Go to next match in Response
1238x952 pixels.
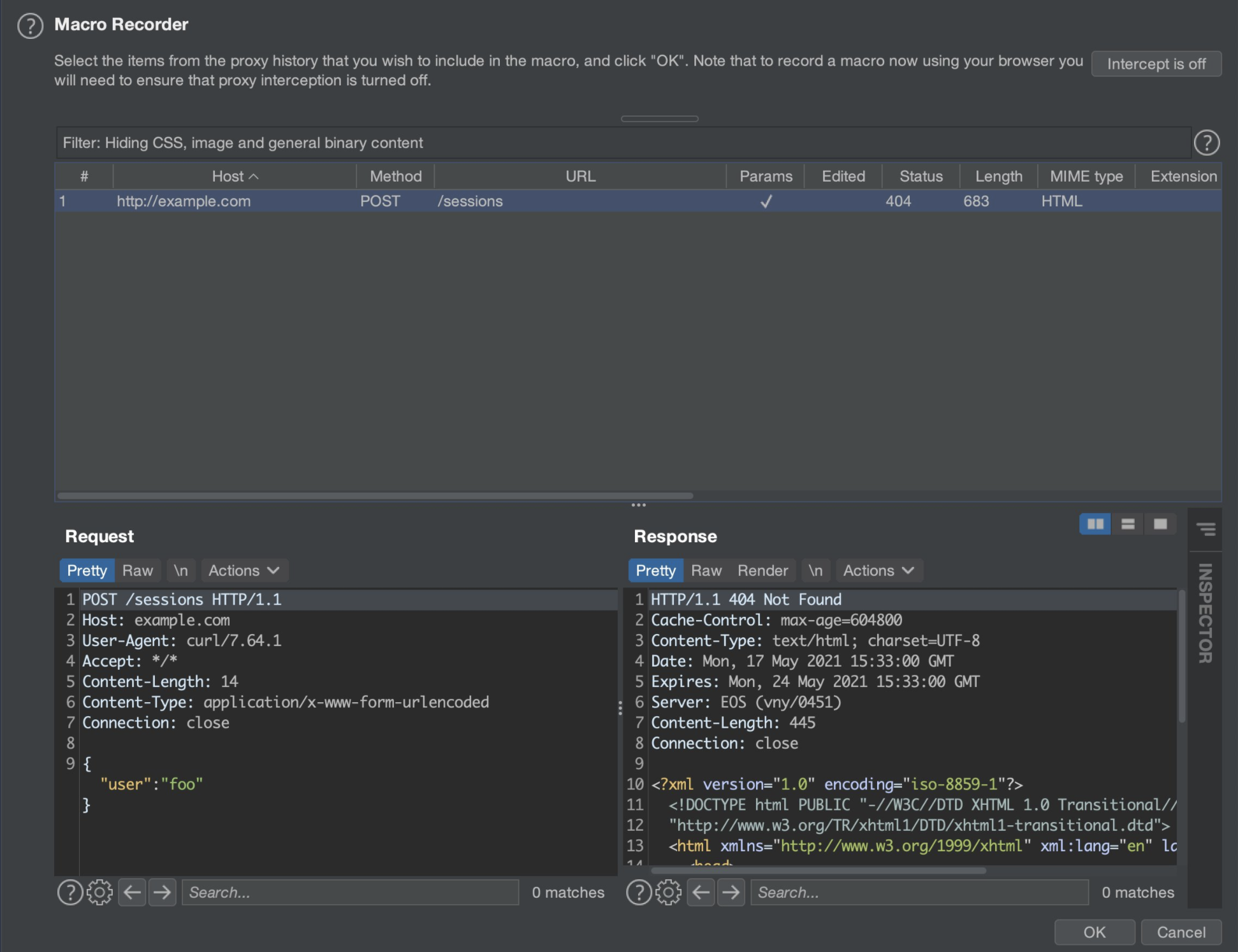click(x=731, y=892)
